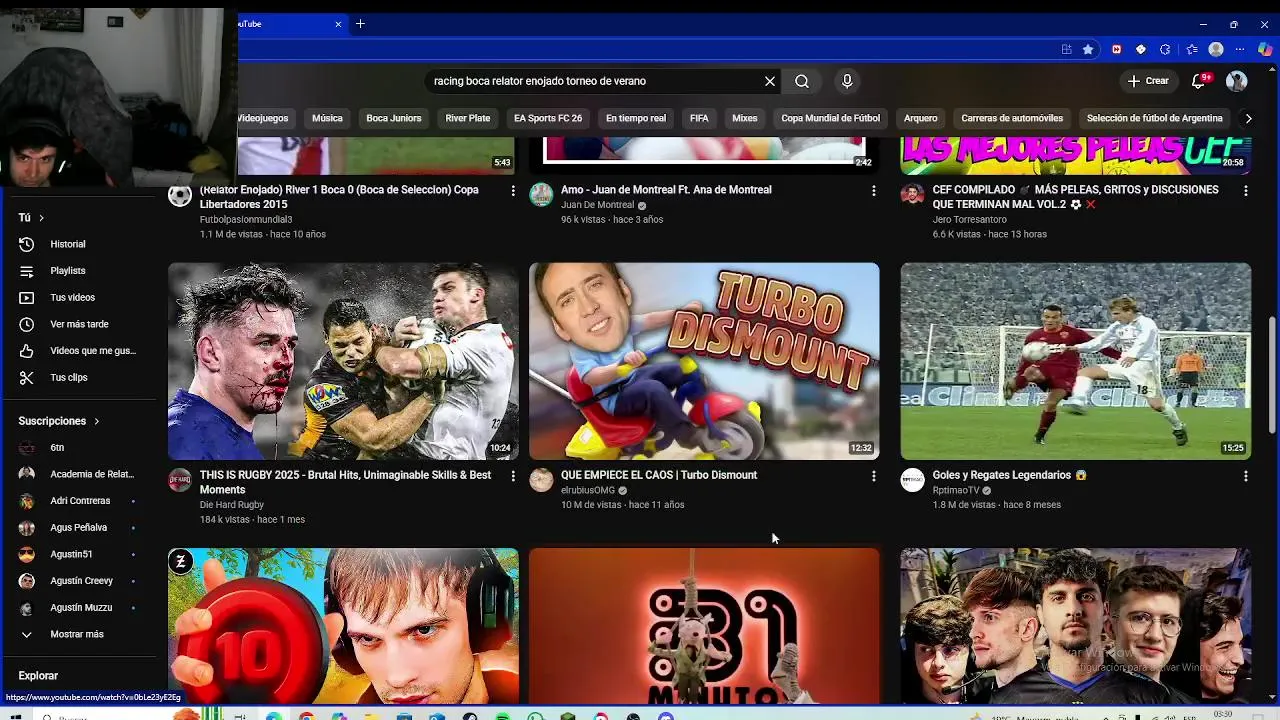Screen dimensions: 1280x720
Task: Close the YouTube browser tab
Action: click(x=338, y=24)
